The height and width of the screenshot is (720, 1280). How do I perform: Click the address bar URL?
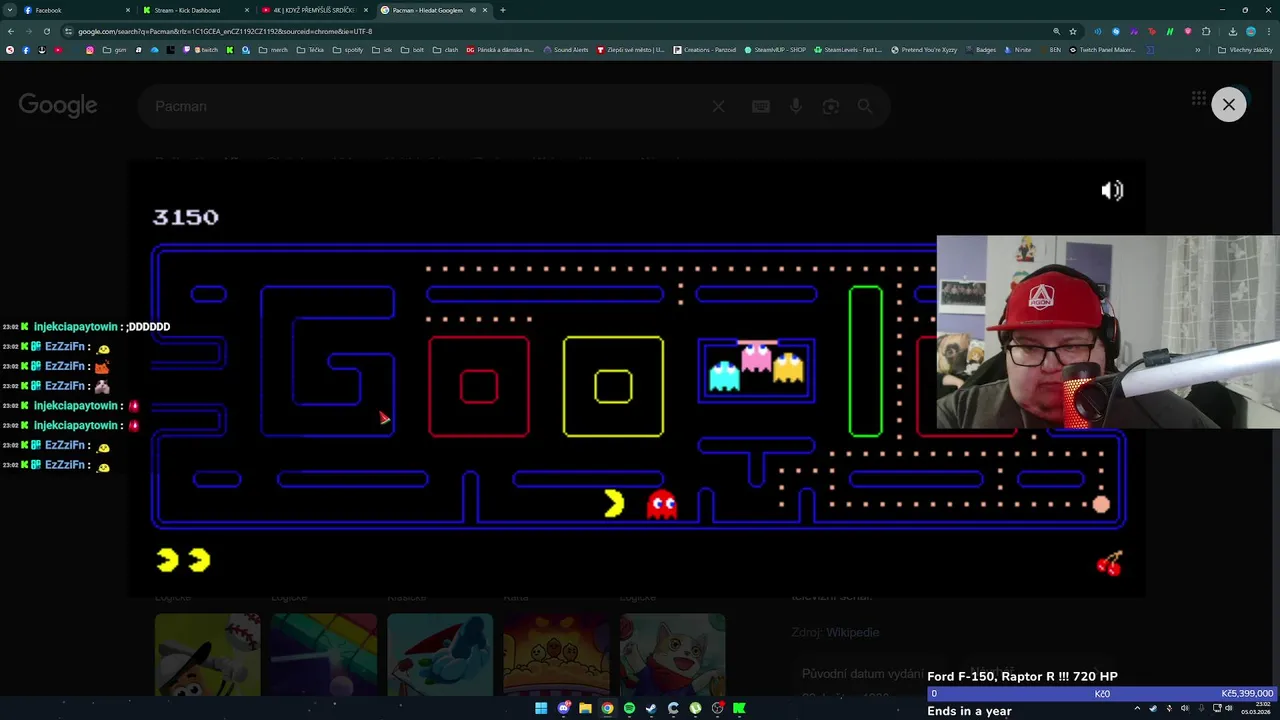tap(225, 31)
